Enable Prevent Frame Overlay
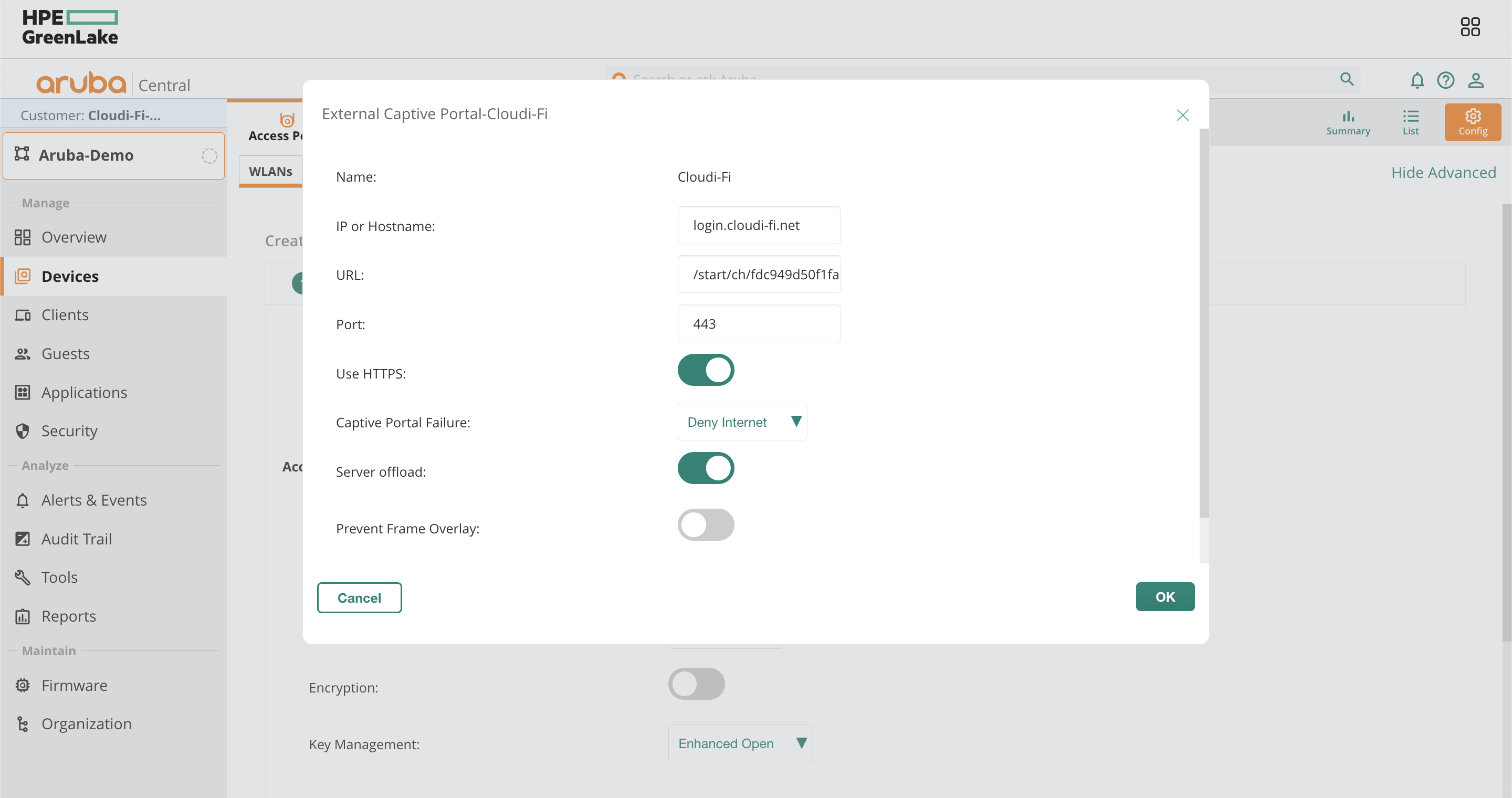Screen dimensions: 1512x798 (x=706, y=524)
